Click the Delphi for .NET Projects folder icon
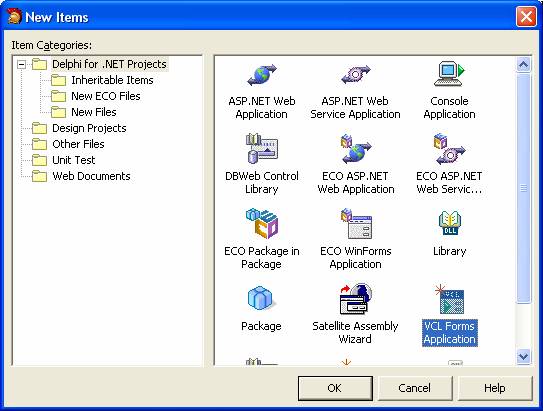This screenshot has height=411, width=543. 39,64
